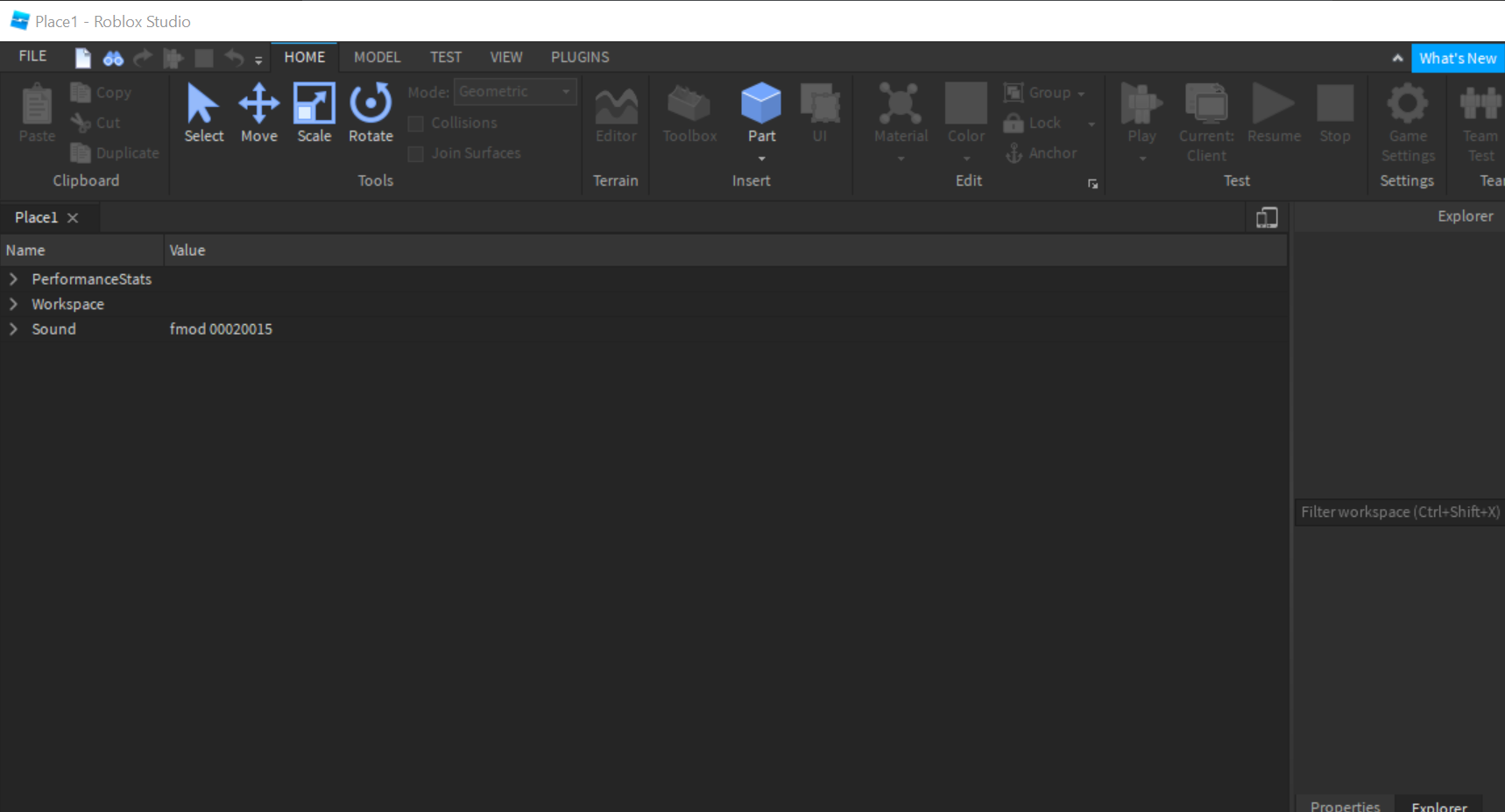Image resolution: width=1505 pixels, height=812 pixels.
Task: Select the Workspace row
Action: [x=644, y=304]
